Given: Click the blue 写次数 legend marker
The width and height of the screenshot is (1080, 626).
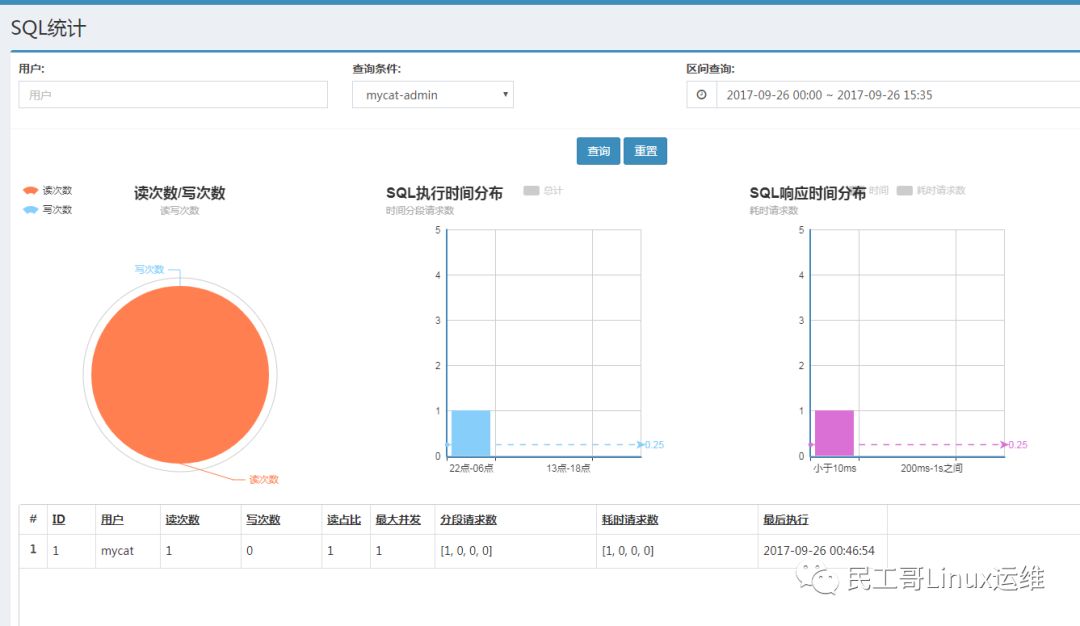Looking at the screenshot, I should tap(28, 210).
